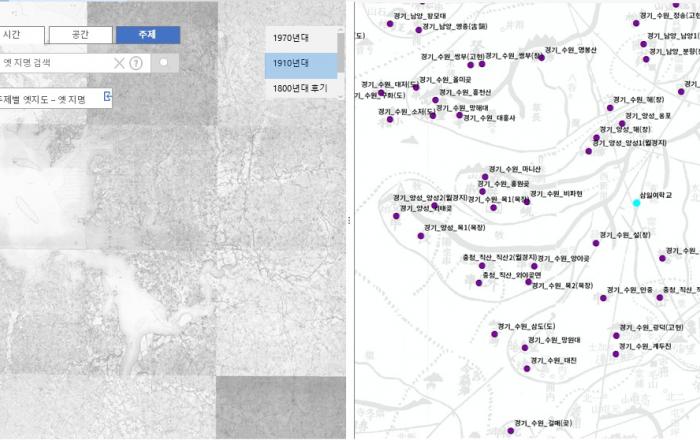Click the 주제별 옛지도 – 옛 지명 link
700x440 pixels.
[x=47, y=99]
